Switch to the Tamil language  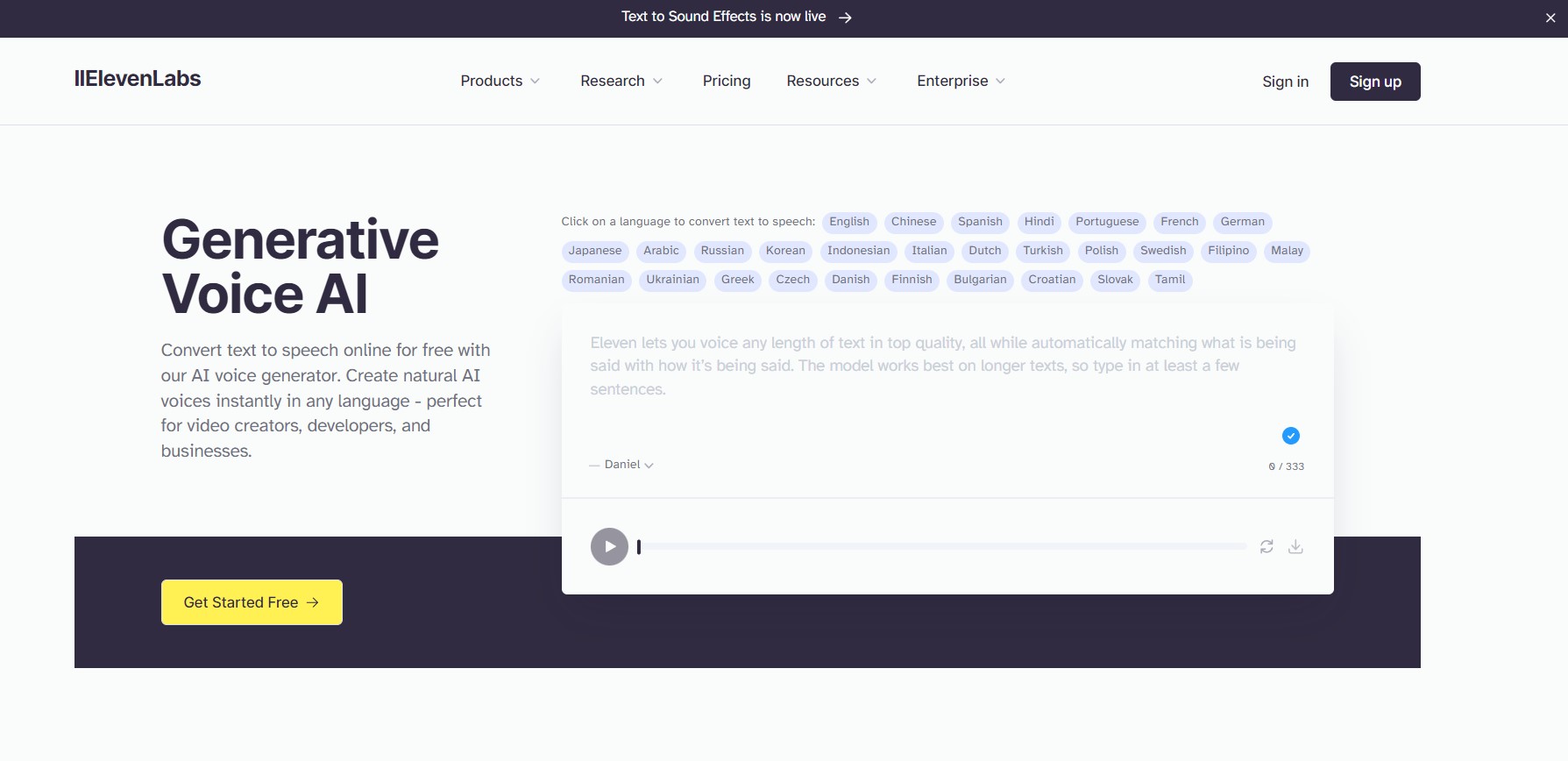[1170, 280]
